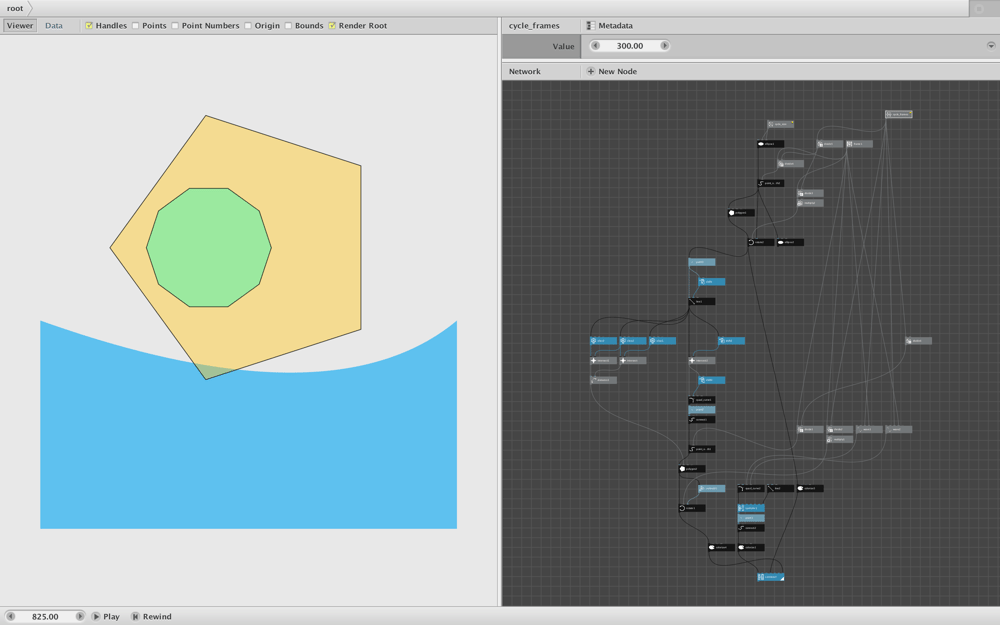
Task: Step the frame number forward
Action: coord(80,617)
